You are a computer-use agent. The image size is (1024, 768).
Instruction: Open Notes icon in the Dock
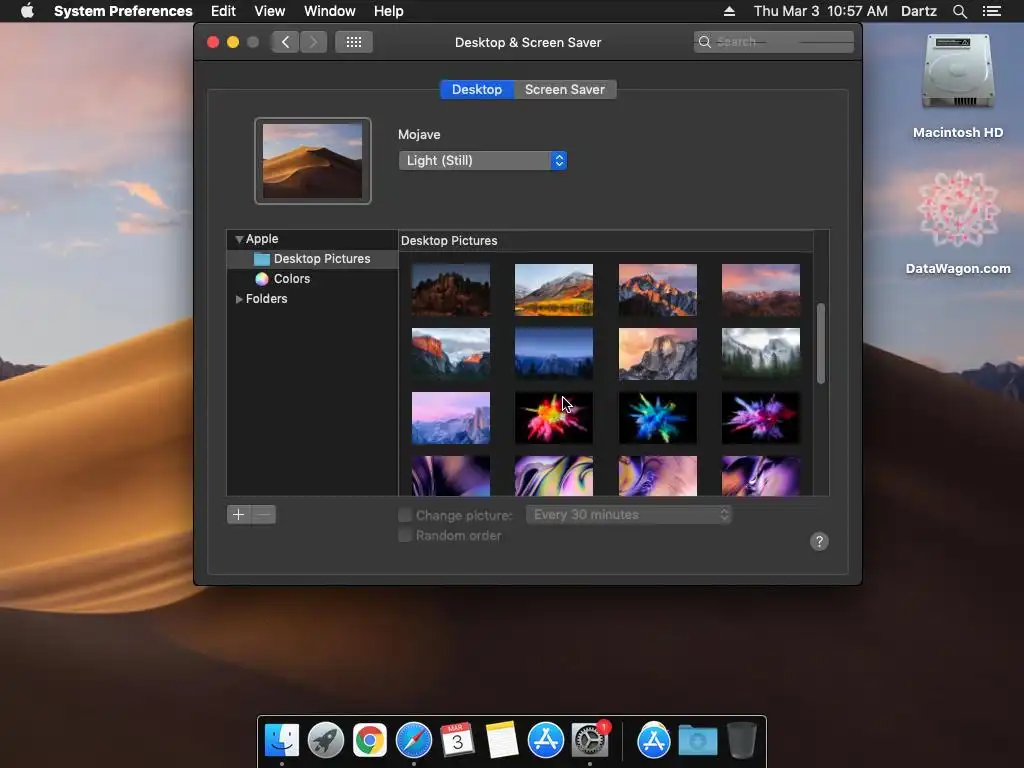(502, 740)
